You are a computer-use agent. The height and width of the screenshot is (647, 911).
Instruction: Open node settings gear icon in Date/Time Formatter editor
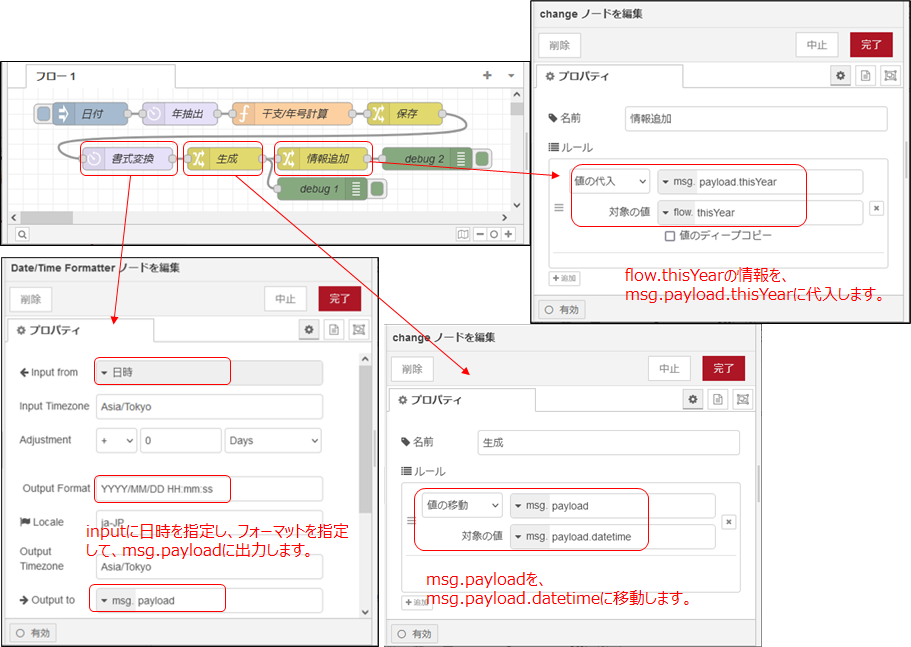[310, 330]
